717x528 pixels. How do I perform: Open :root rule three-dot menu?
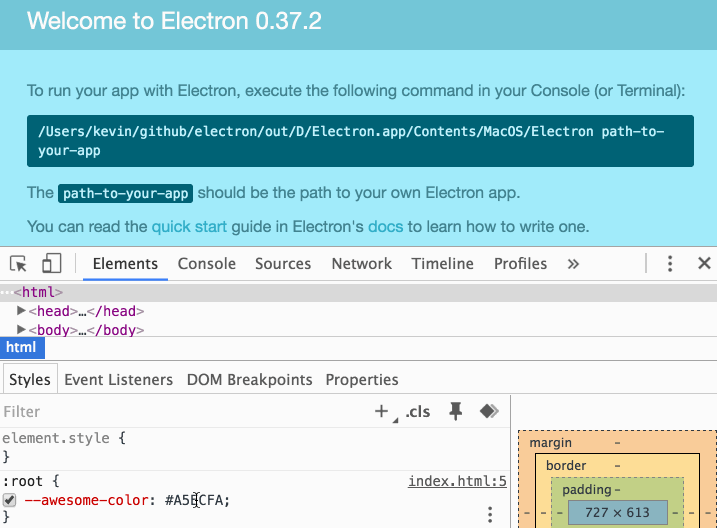click(490, 515)
